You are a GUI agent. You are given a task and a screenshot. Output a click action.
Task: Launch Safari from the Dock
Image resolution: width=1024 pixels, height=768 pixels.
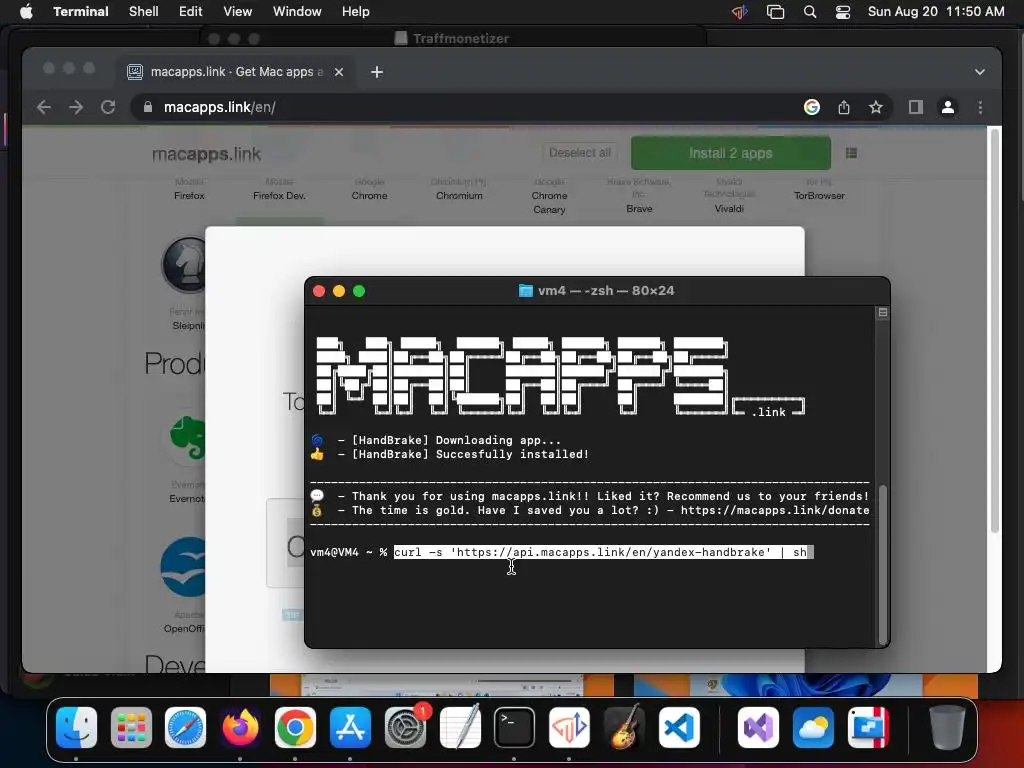(185, 727)
